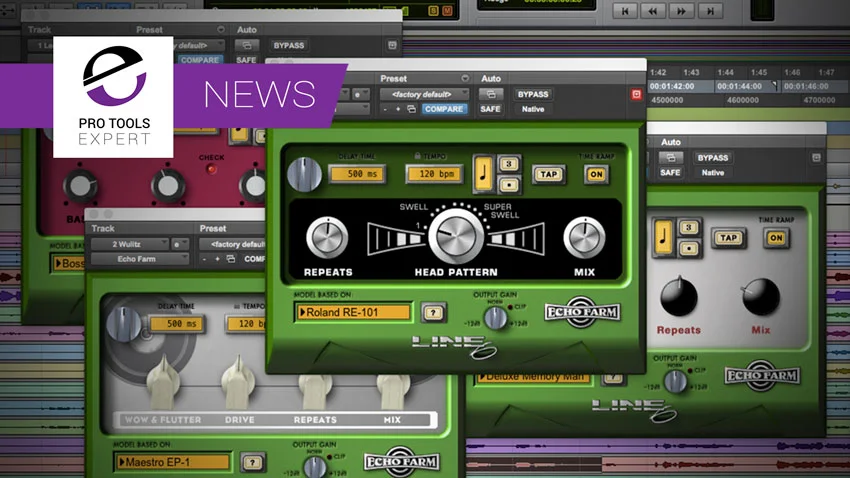850x478 pixels.
Task: Toggle SAFE in Deluxe Memory Man window
Action: (670, 172)
